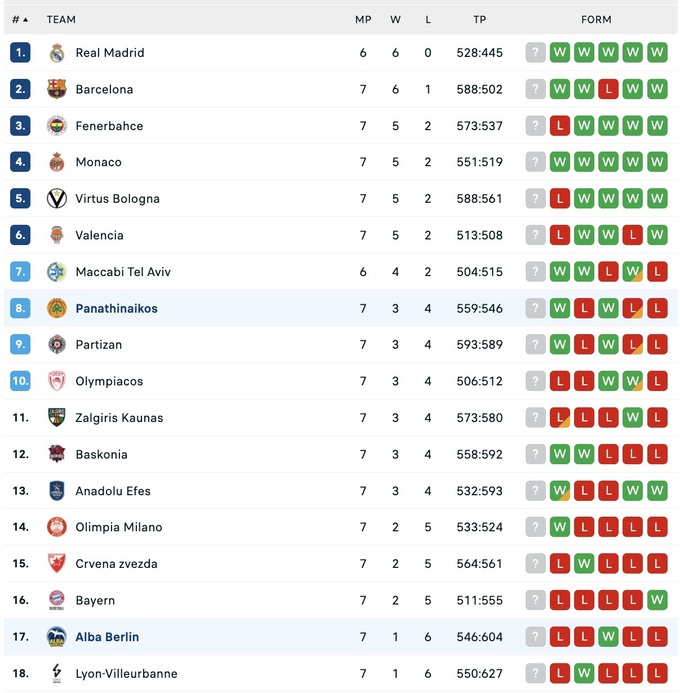Click Bayern's green W form badge
Screen dimensions: 680x693
(657, 600)
